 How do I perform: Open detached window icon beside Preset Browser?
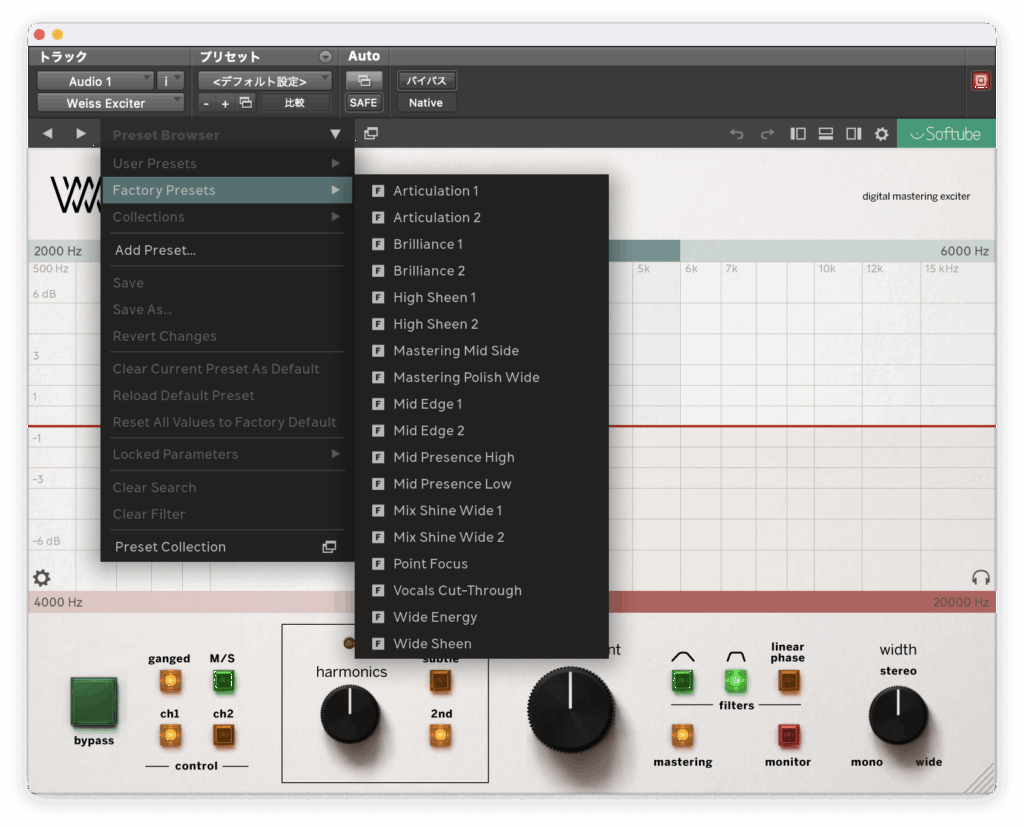371,134
